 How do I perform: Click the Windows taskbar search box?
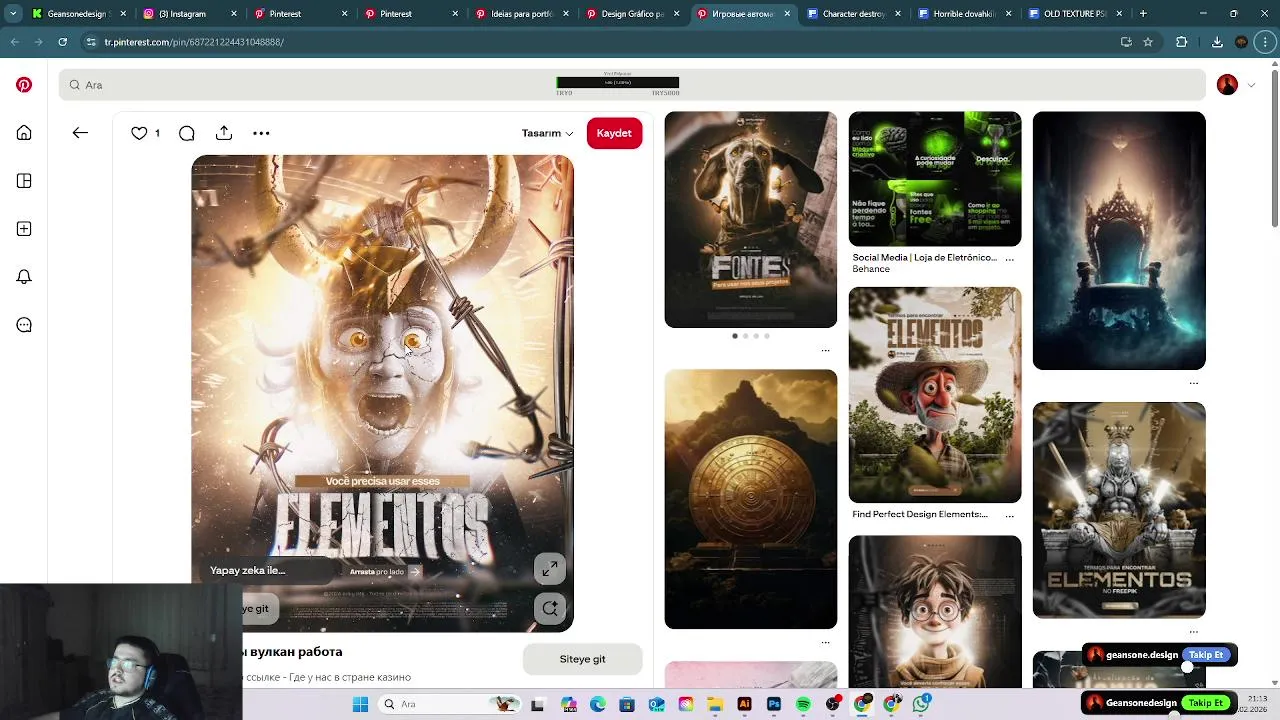point(451,704)
